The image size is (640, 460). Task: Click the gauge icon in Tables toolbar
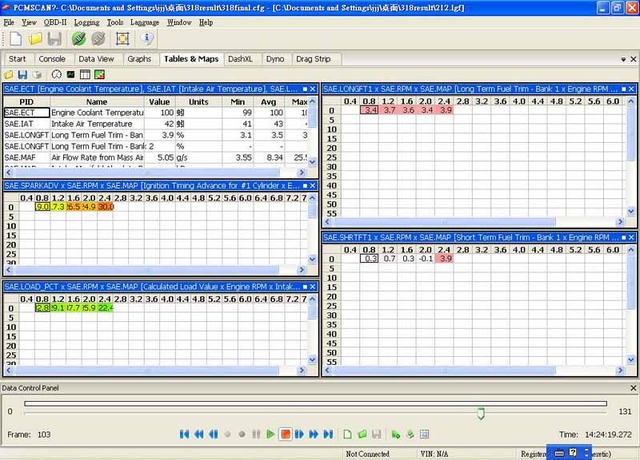[56, 74]
